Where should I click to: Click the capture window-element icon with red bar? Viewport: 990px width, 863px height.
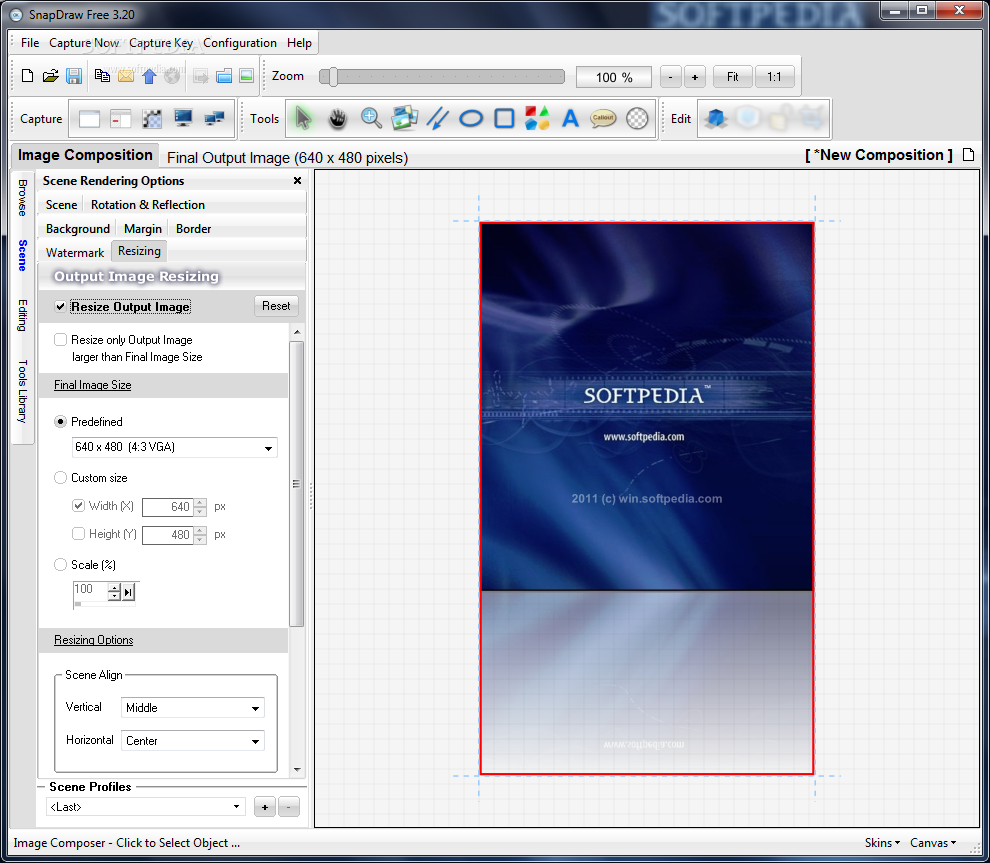(120, 119)
